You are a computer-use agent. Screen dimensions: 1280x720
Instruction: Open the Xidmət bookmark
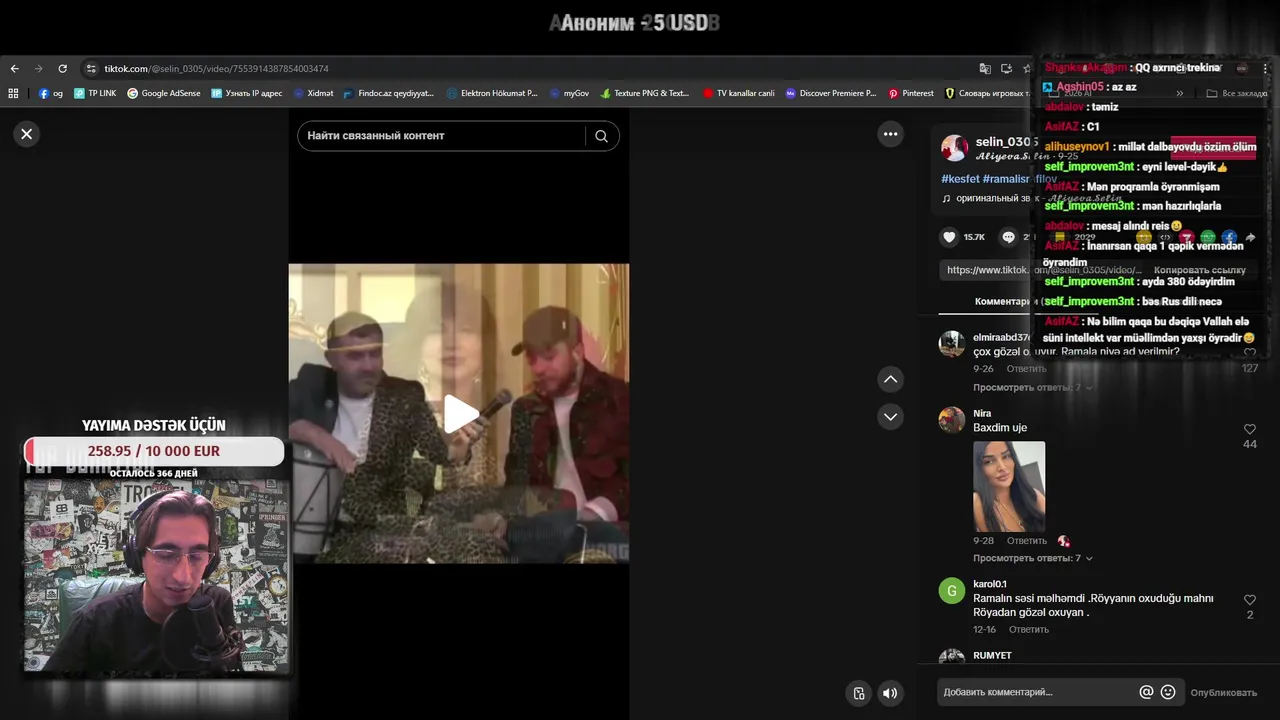point(313,93)
